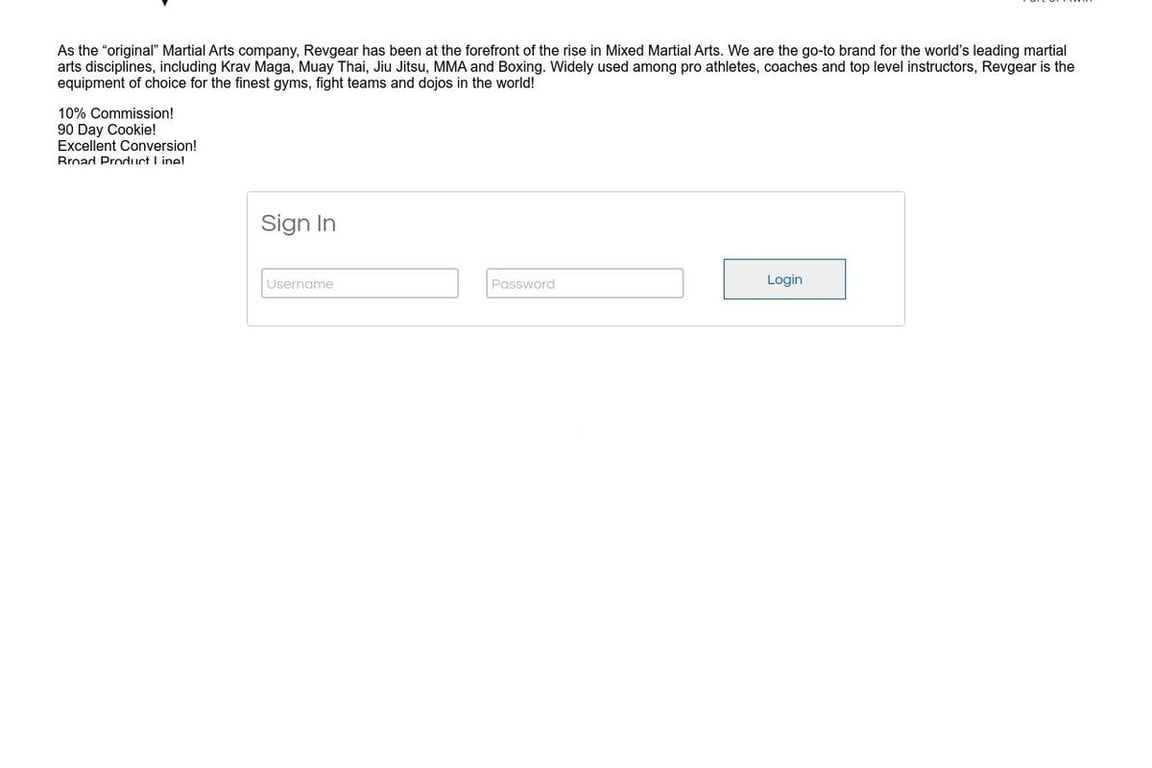The height and width of the screenshot is (768, 1152).
Task: Click the '90 Day Cookie!' text line
Action: (107, 129)
